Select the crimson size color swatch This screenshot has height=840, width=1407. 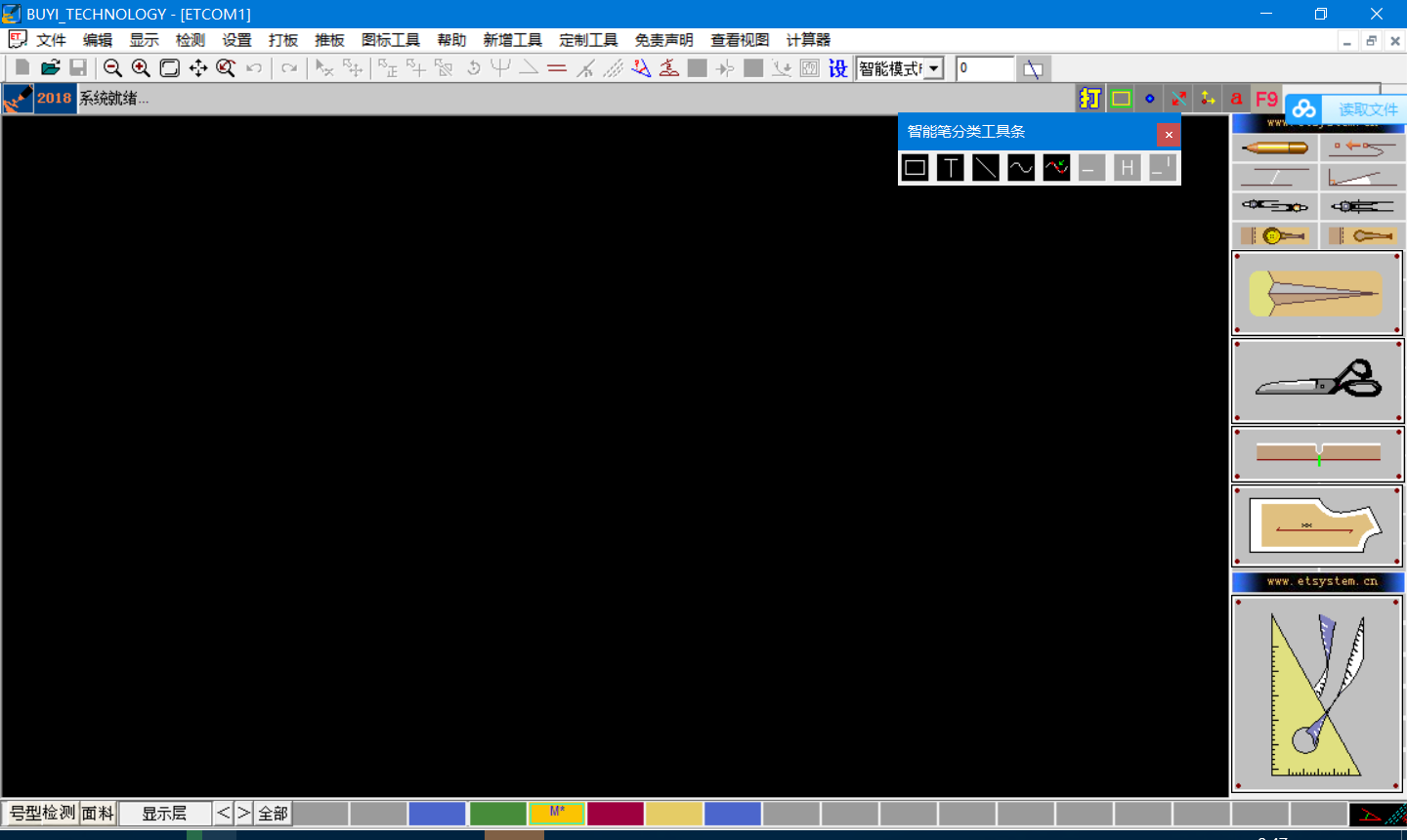pos(616,814)
